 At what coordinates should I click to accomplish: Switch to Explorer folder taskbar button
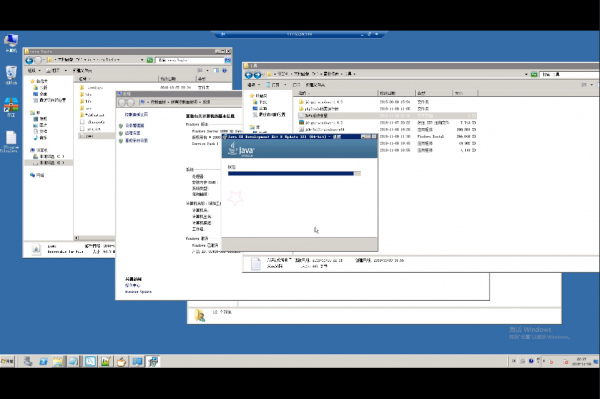(x=58, y=361)
